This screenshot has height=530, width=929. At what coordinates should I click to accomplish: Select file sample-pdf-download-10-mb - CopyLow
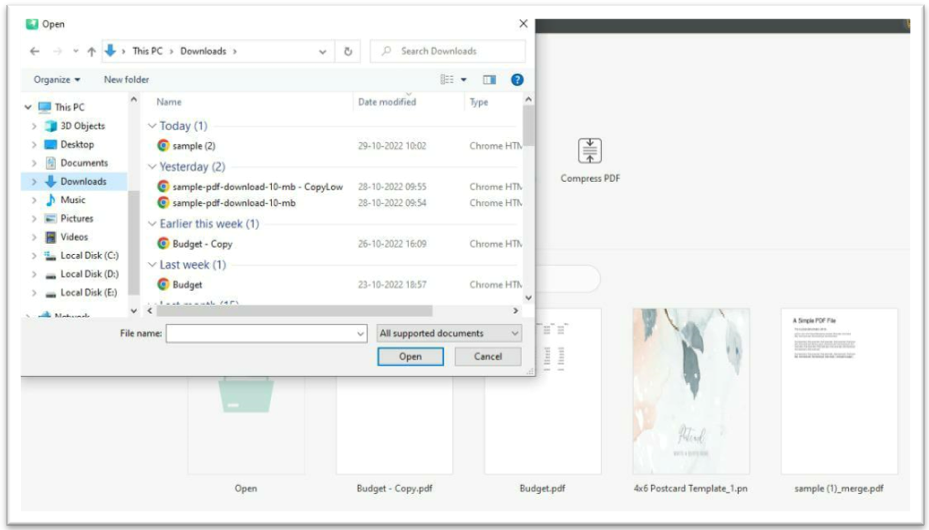tap(257, 187)
